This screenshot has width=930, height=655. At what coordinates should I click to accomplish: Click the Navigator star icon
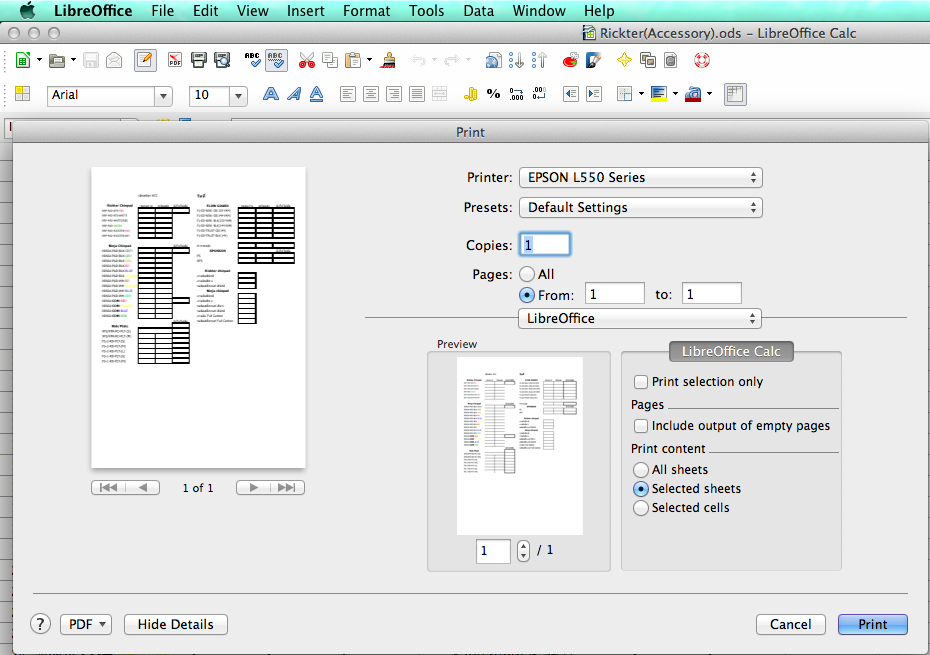(624, 60)
